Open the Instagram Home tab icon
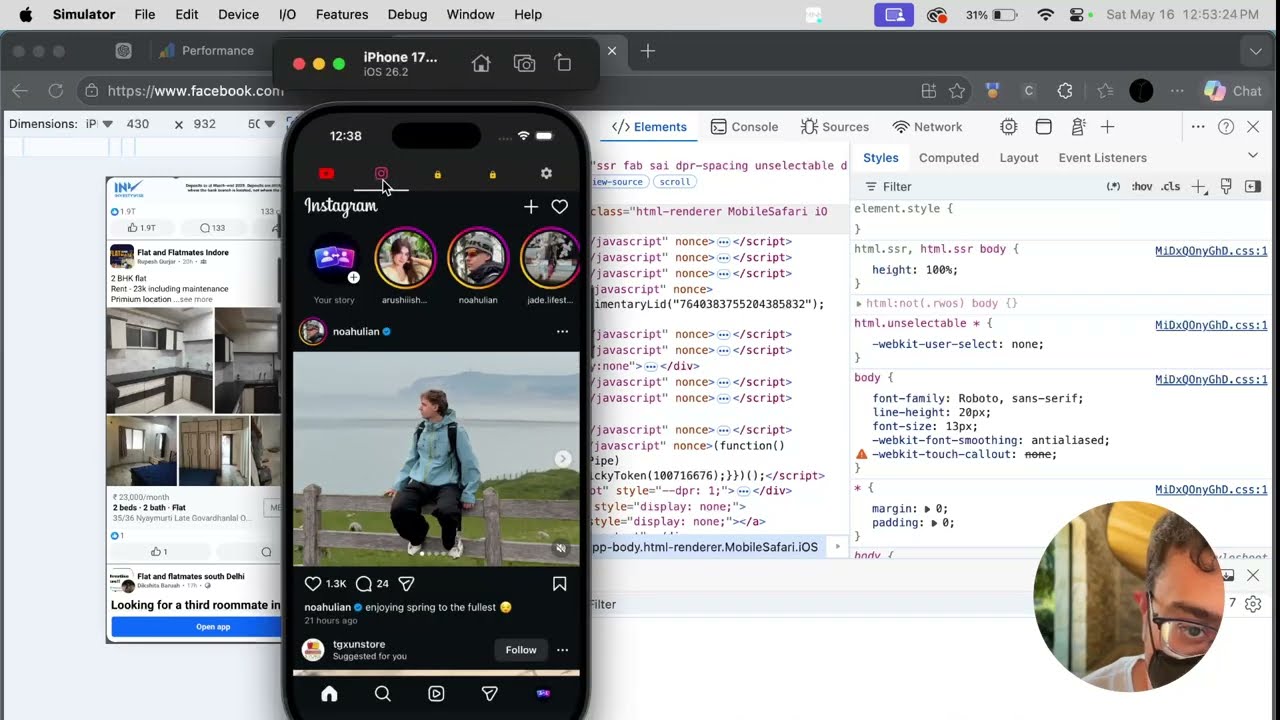 point(329,694)
